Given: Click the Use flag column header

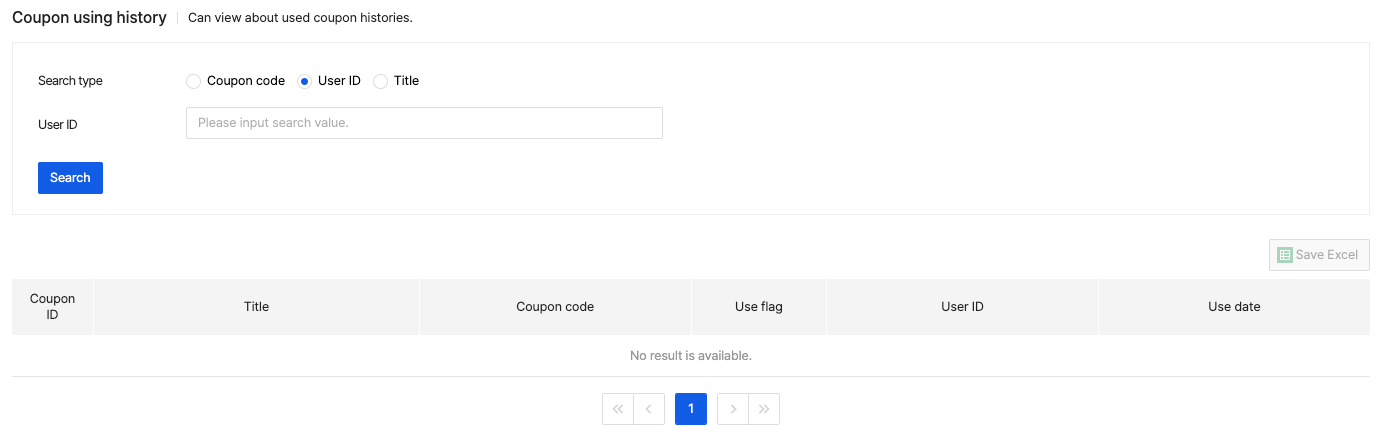Looking at the screenshot, I should click(x=759, y=307).
